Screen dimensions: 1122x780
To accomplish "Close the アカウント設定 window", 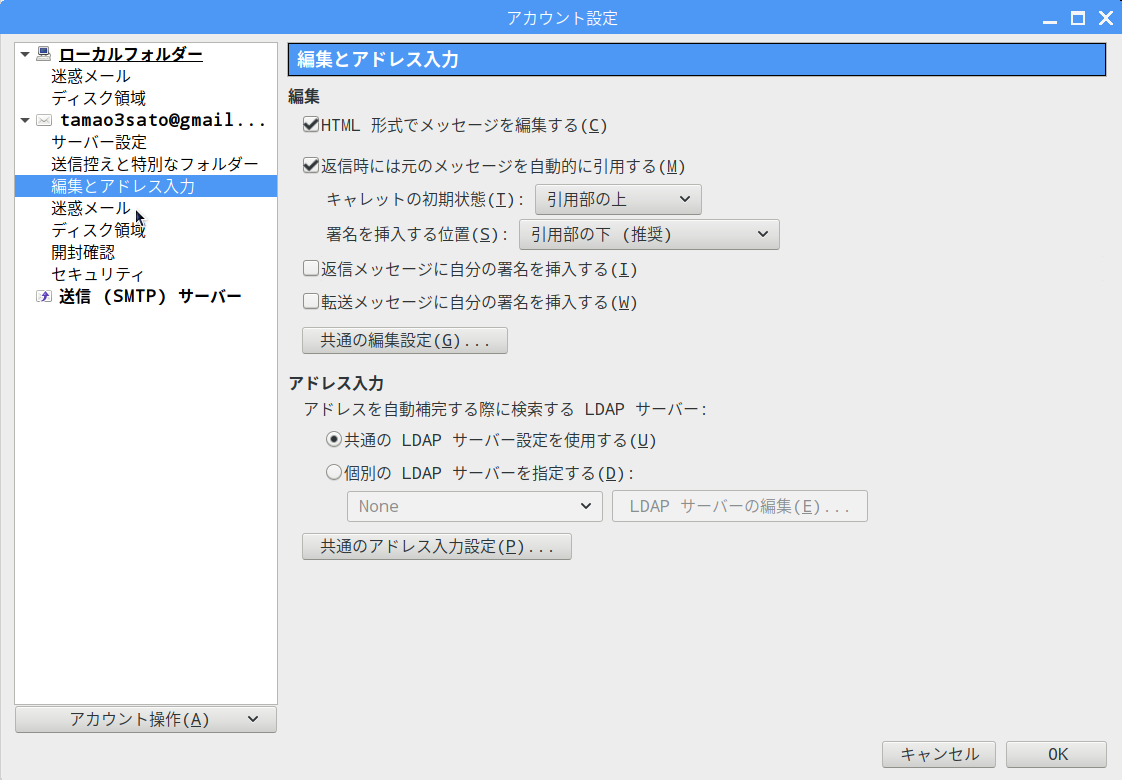I will [x=1106, y=18].
